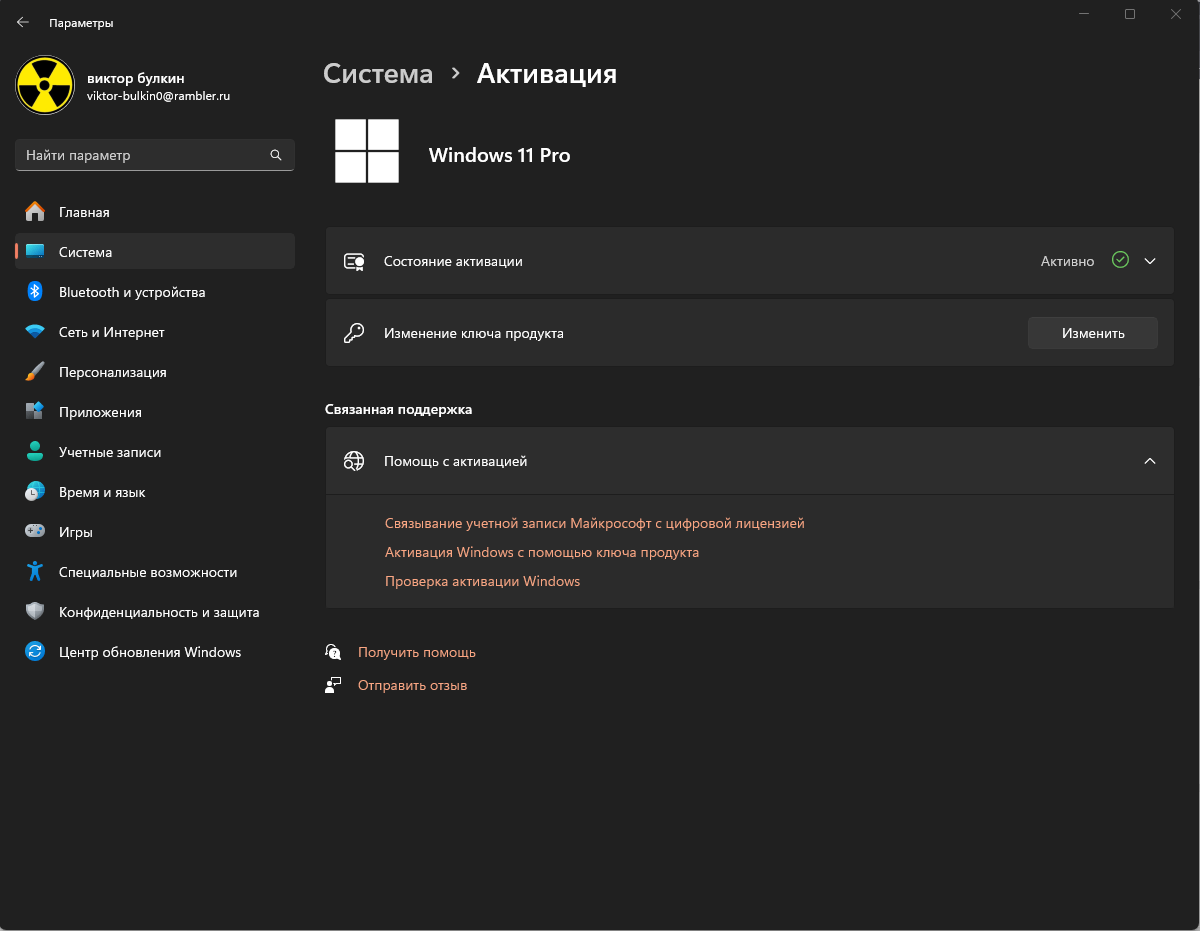The image size is (1200, 931).
Task: Open Время и язык settings
Action: 155,492
